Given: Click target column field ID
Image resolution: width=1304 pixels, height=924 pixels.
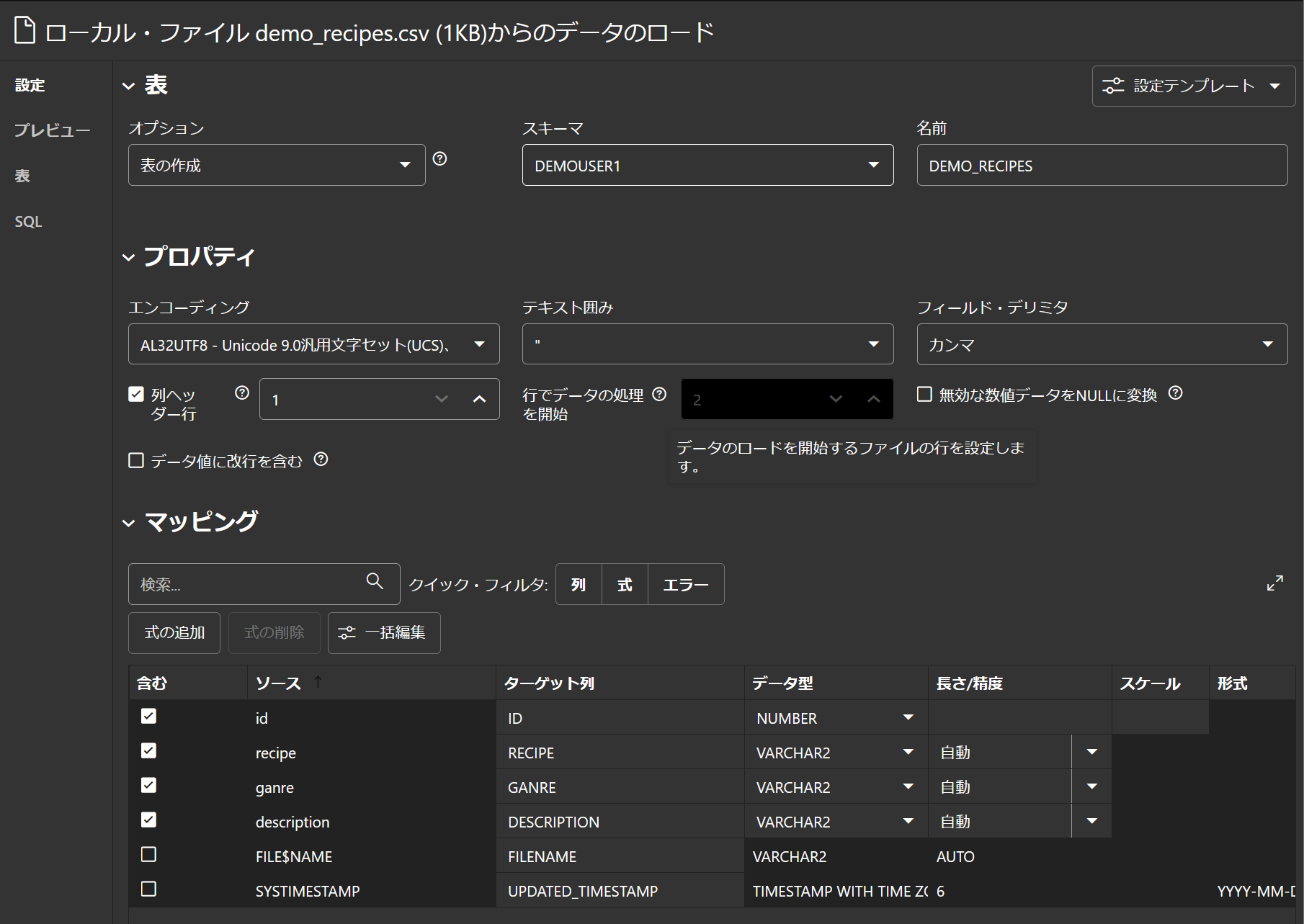Looking at the screenshot, I should (x=620, y=717).
